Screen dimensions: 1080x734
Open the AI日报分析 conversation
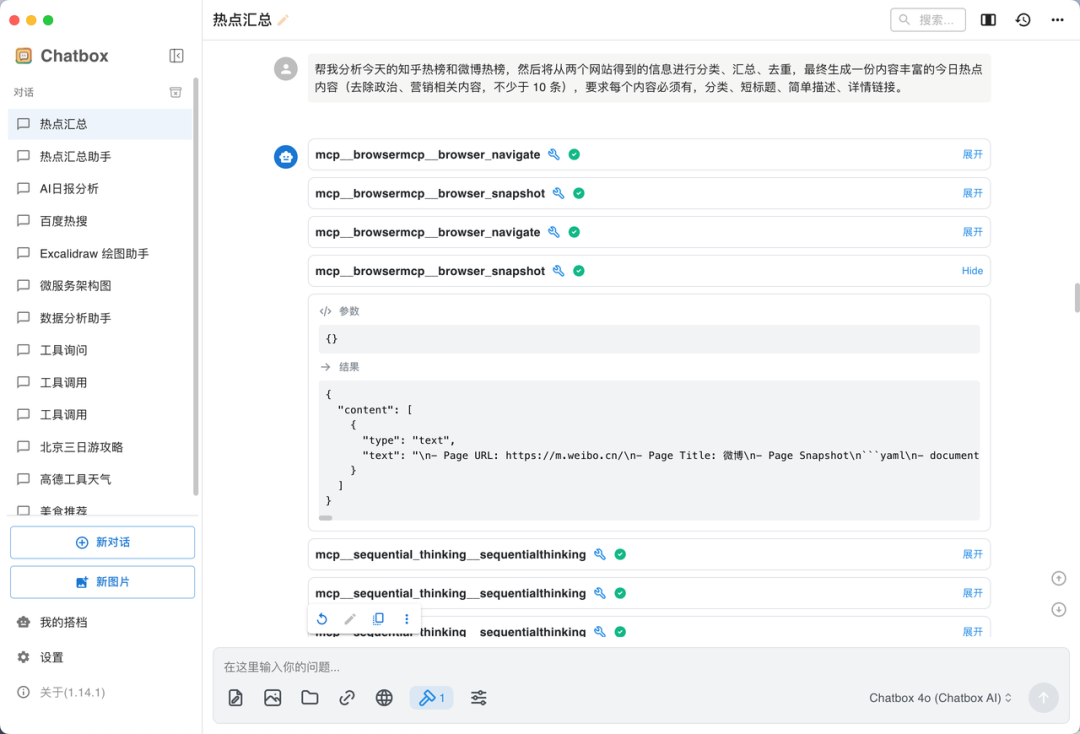coord(100,189)
